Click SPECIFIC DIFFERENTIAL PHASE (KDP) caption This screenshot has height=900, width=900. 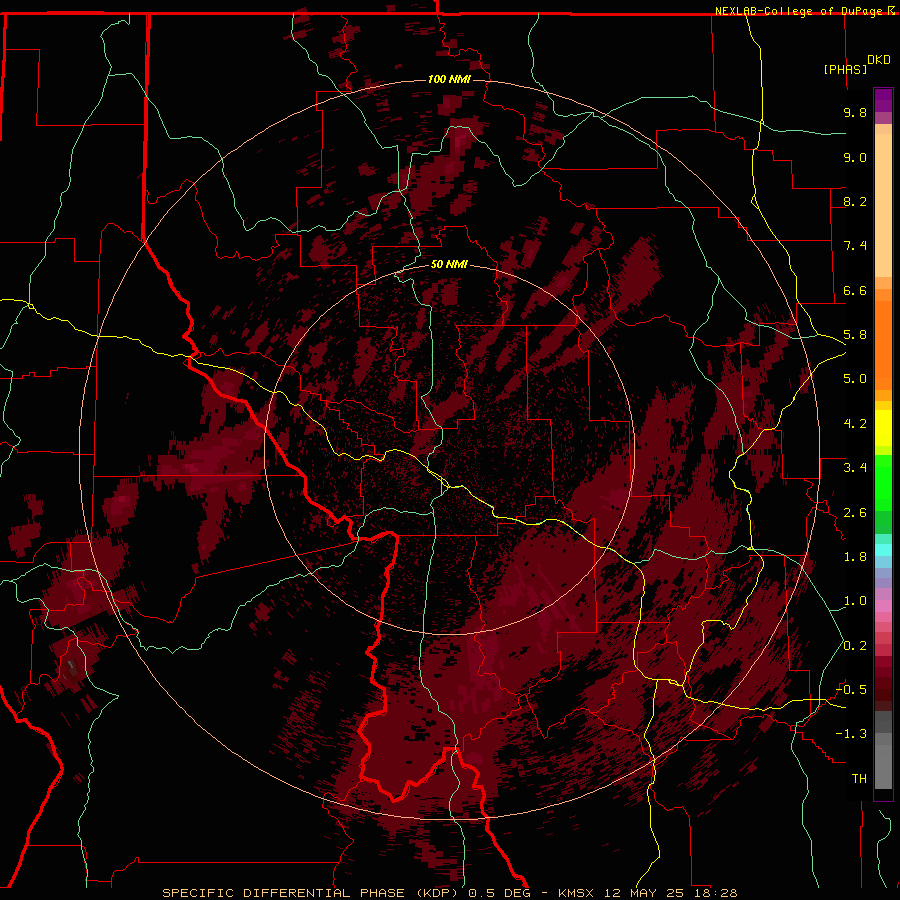coord(309,893)
